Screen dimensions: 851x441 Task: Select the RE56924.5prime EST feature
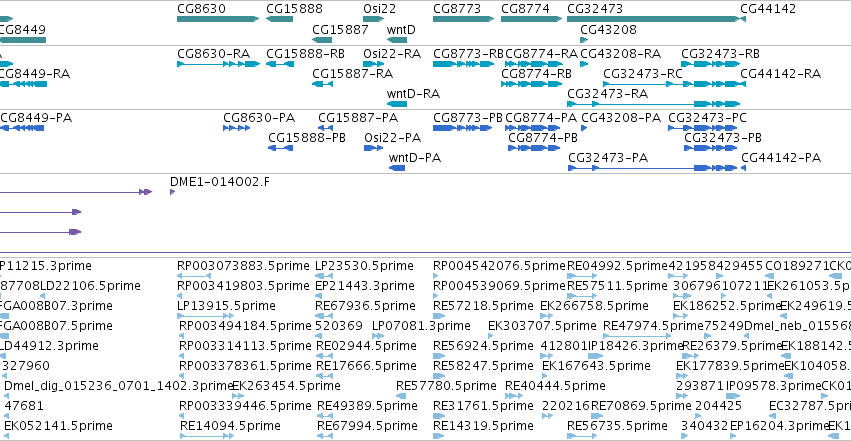coord(439,356)
